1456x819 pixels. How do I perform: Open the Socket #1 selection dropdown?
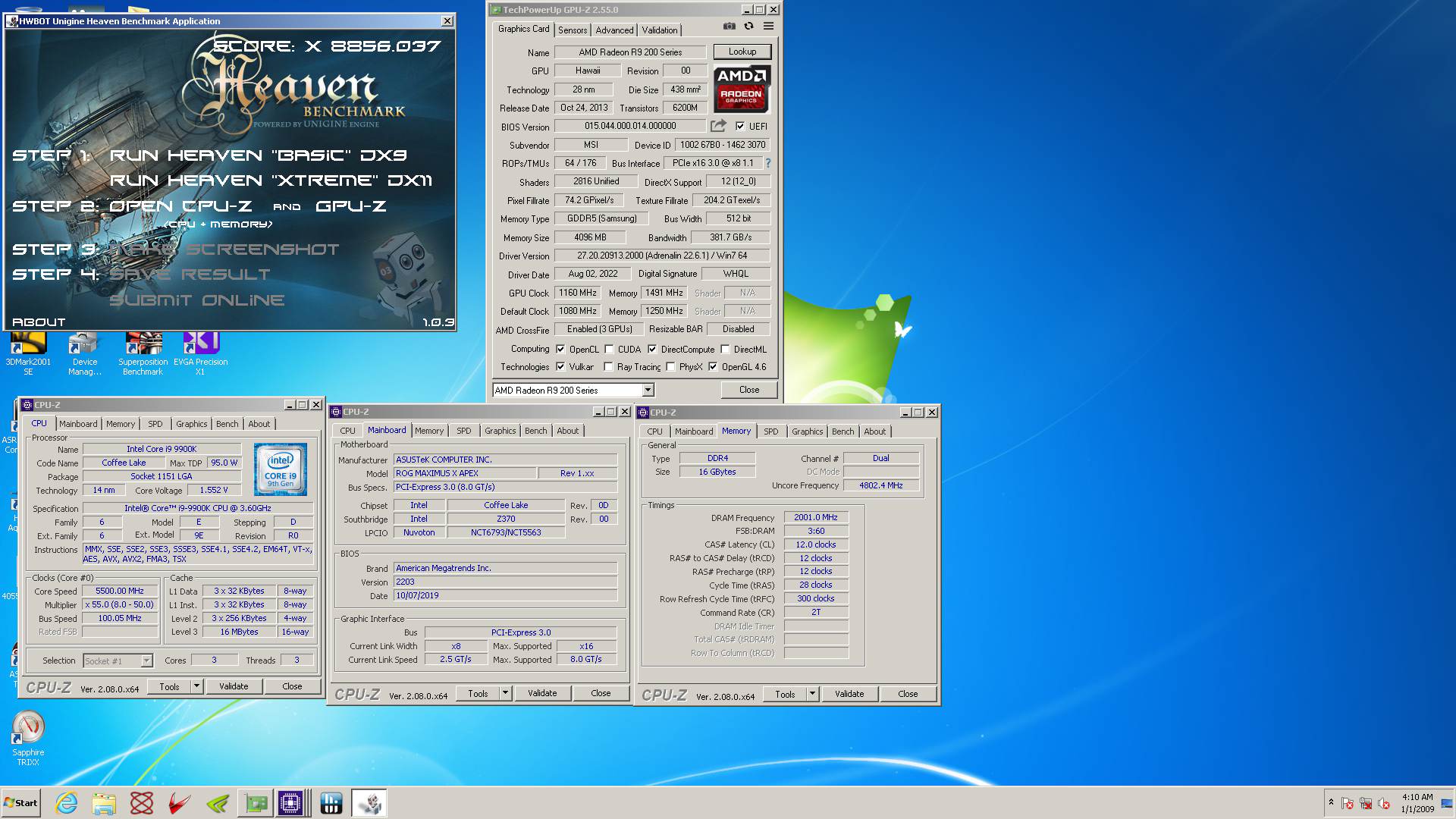(146, 661)
